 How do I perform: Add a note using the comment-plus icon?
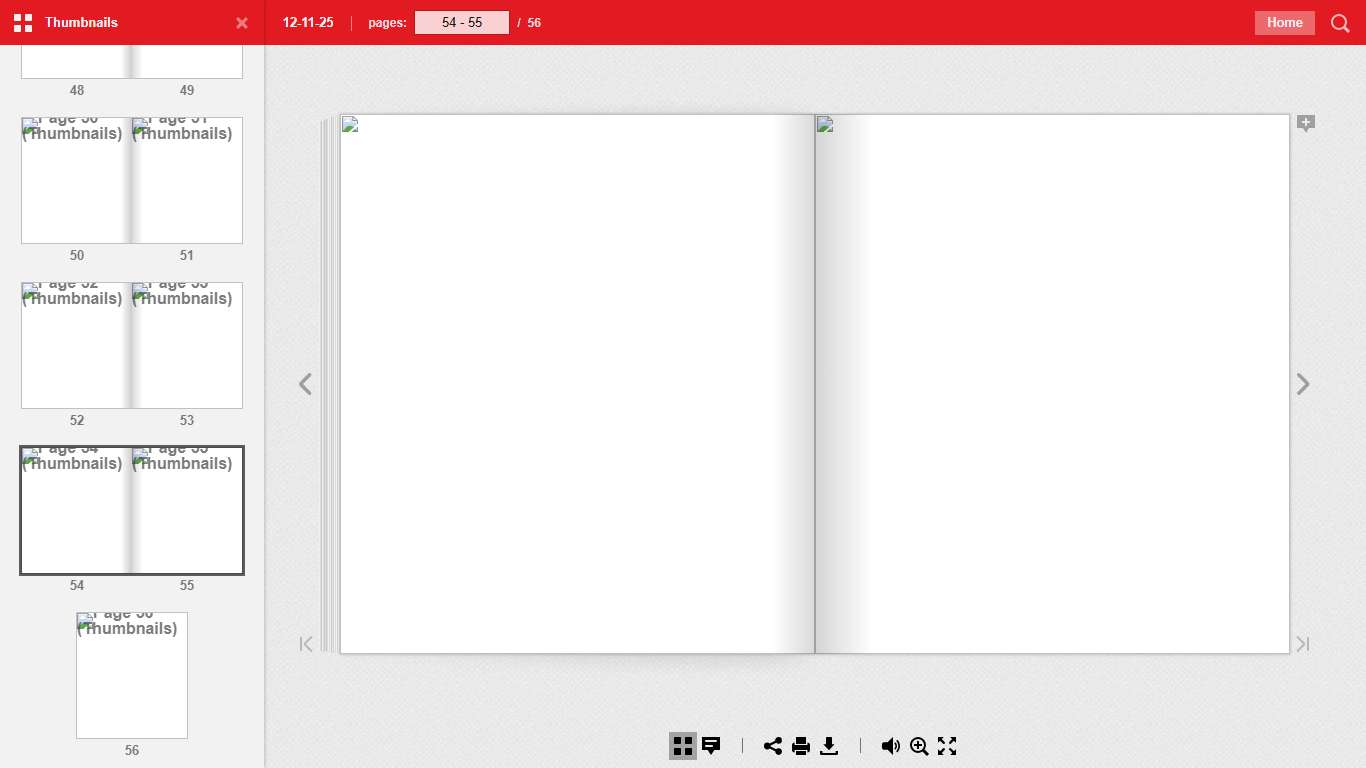click(1306, 123)
